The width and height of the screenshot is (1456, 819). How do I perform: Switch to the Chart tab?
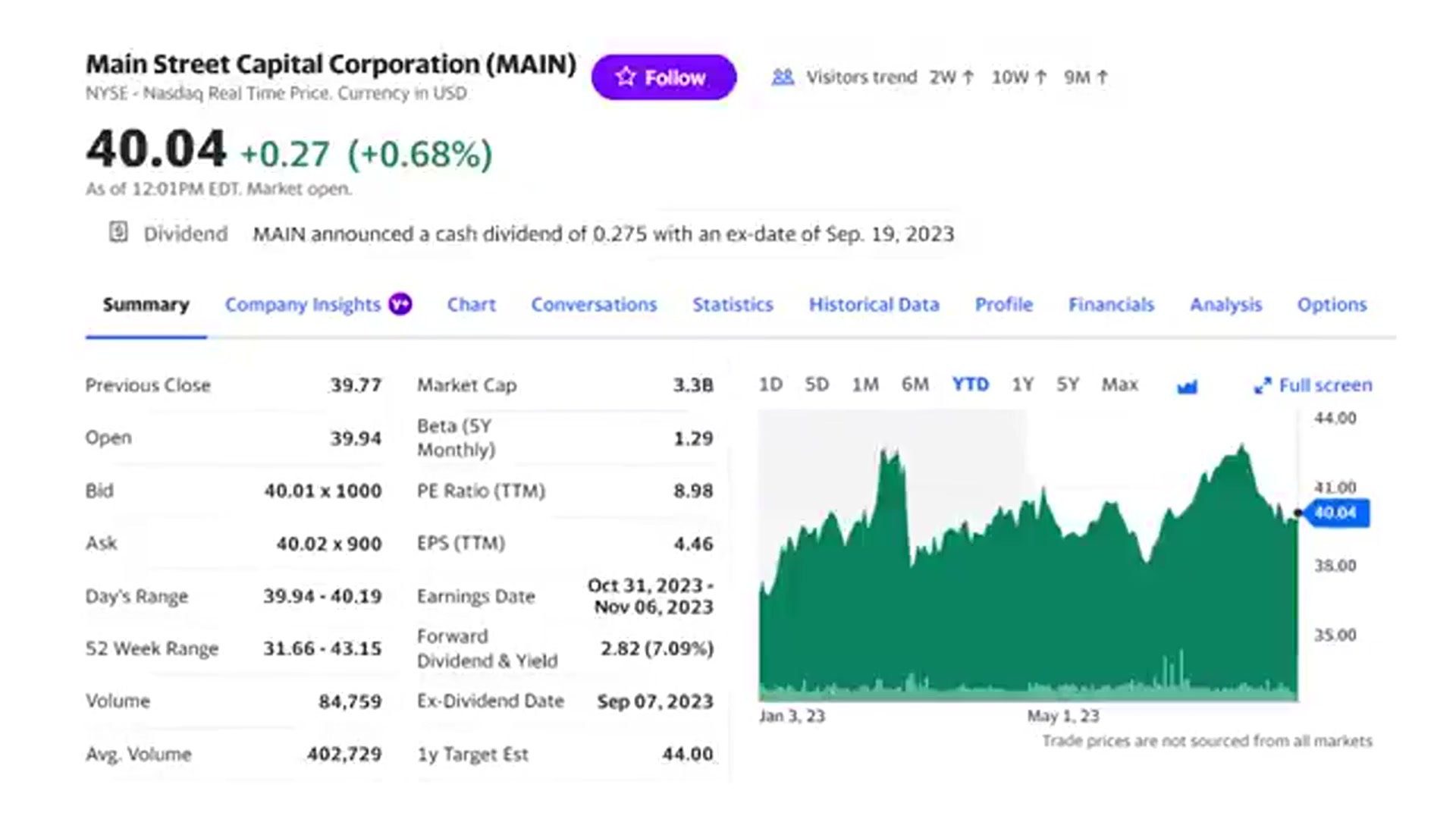coord(471,305)
